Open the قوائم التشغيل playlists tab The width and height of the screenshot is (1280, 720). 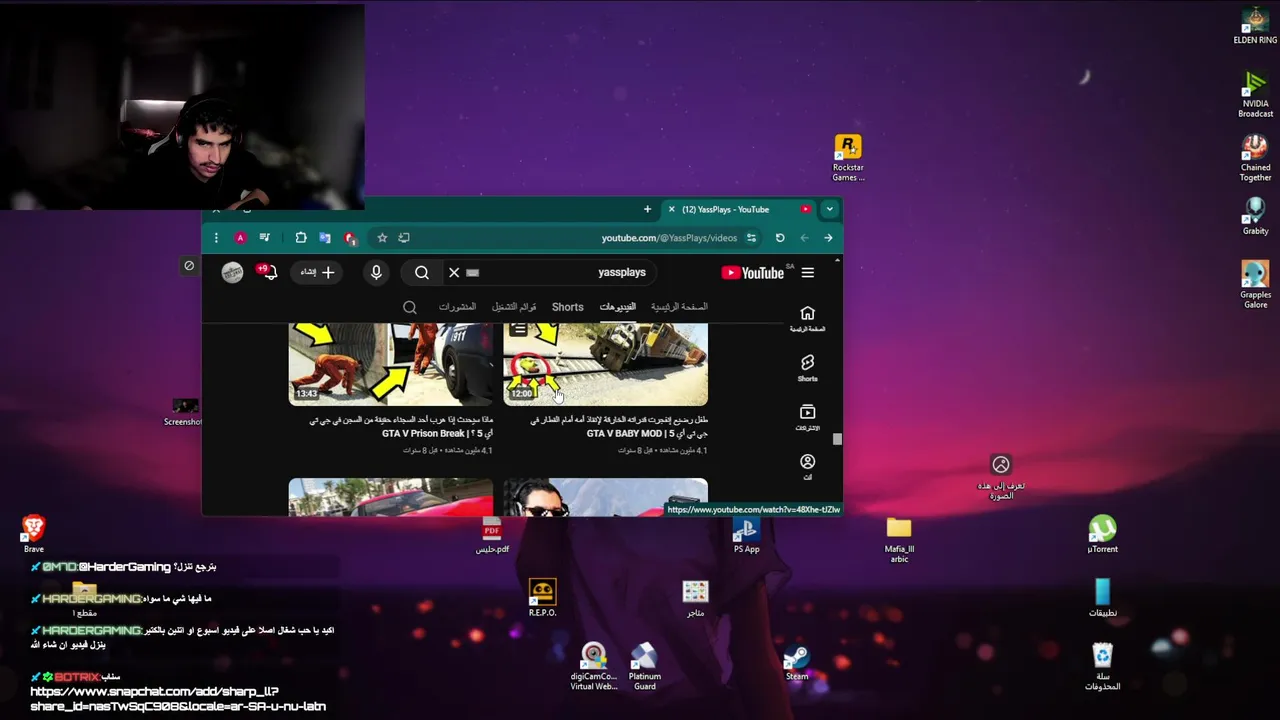[514, 307]
